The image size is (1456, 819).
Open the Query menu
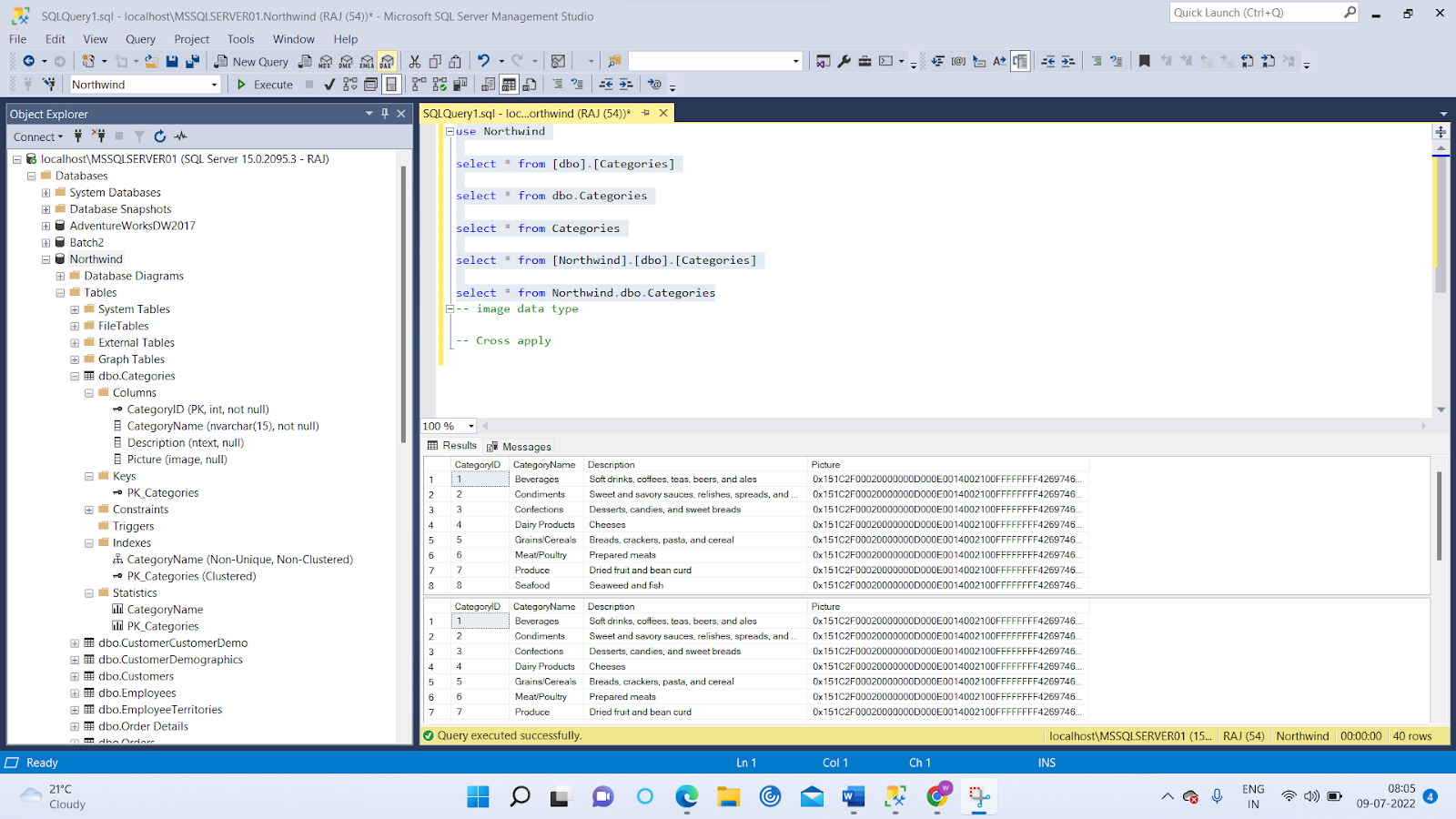point(140,39)
